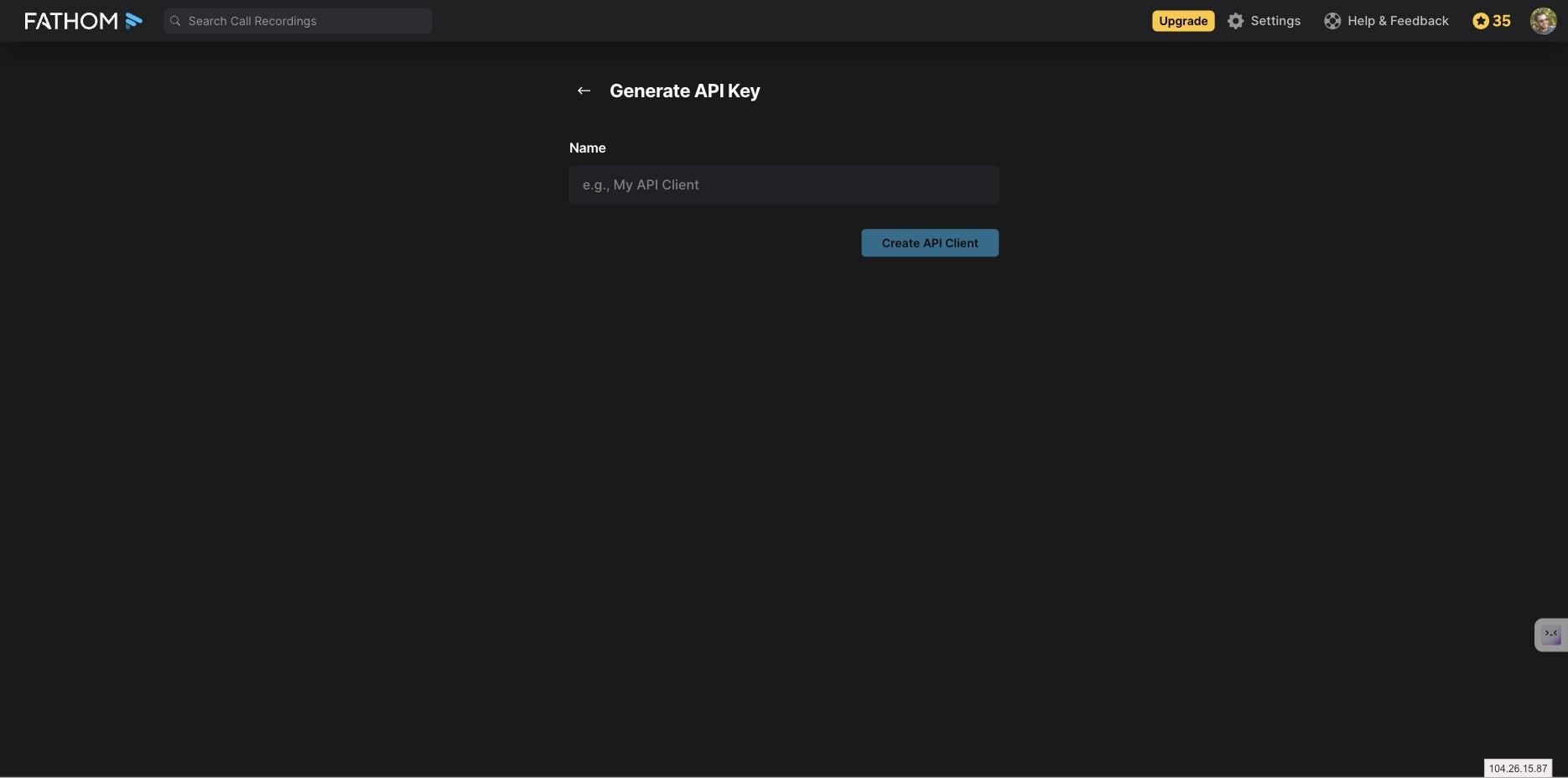Click the e.g., My API Client placeholder text
Screen dimensions: 1568x778
point(641,184)
